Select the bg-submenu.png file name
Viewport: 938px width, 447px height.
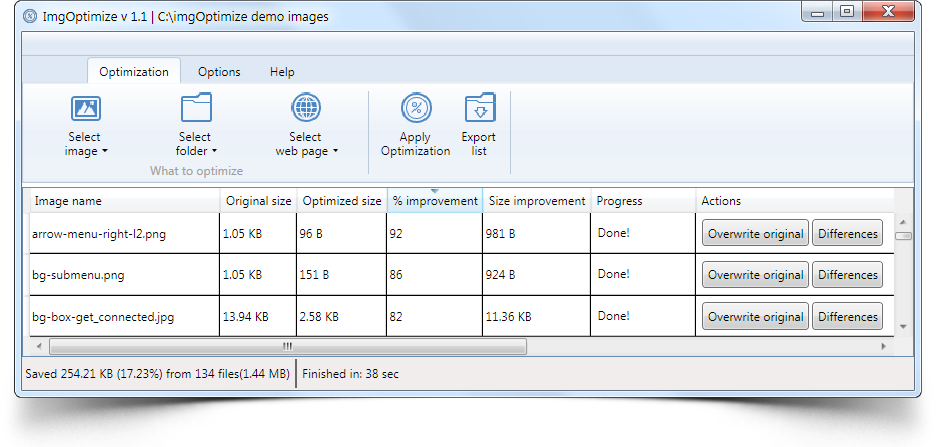pyautogui.click(x=78, y=275)
